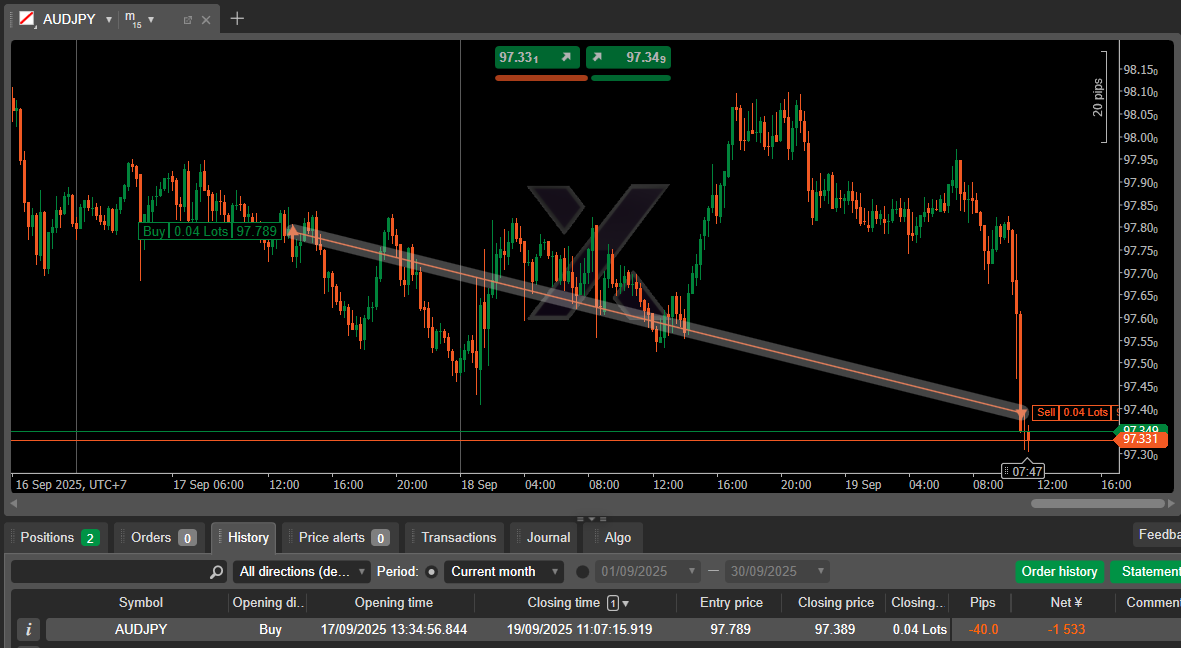Click the Order history button
1181x648 pixels.
pos(1059,572)
